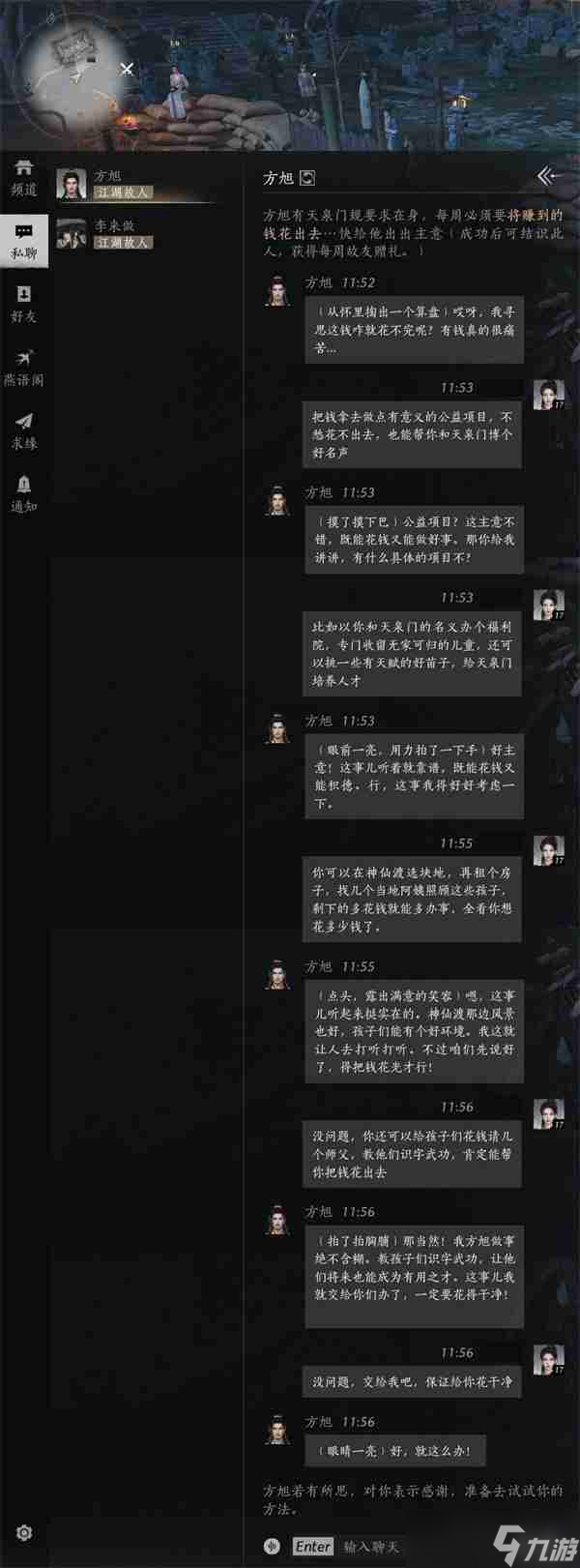Select 方旭 conversation in contact list
Image resolution: width=580 pixels, height=1568 pixels.
click(134, 184)
